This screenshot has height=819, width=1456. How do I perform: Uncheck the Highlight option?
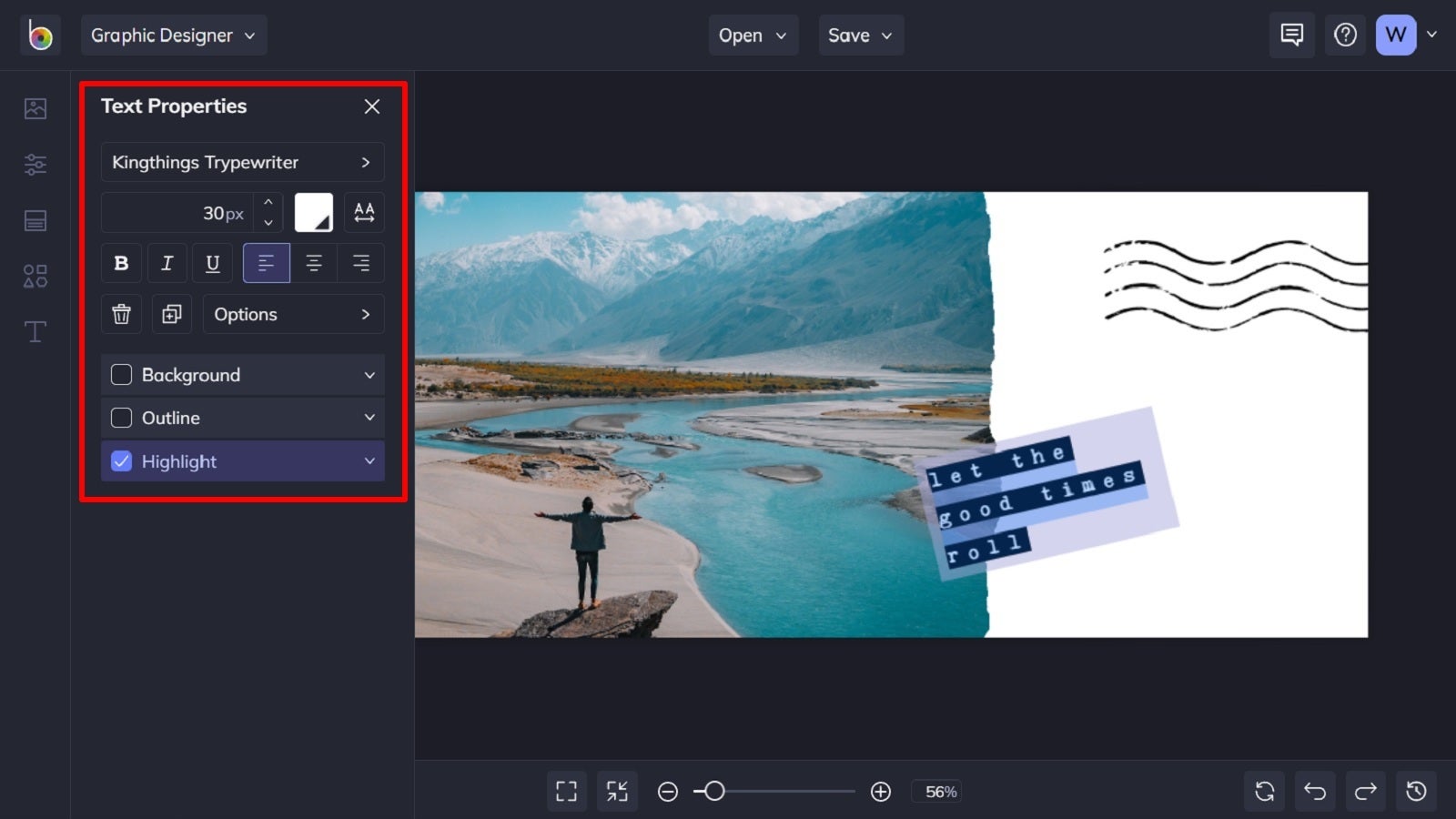pos(121,461)
